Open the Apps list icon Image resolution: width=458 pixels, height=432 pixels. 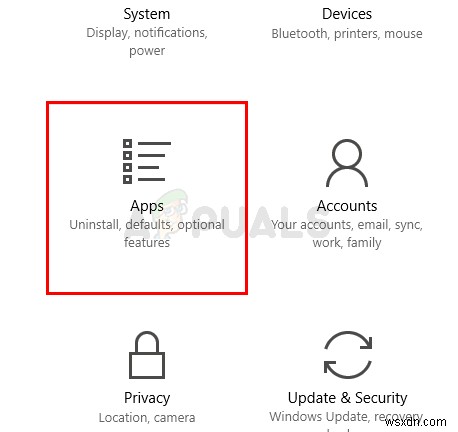[x=147, y=161]
